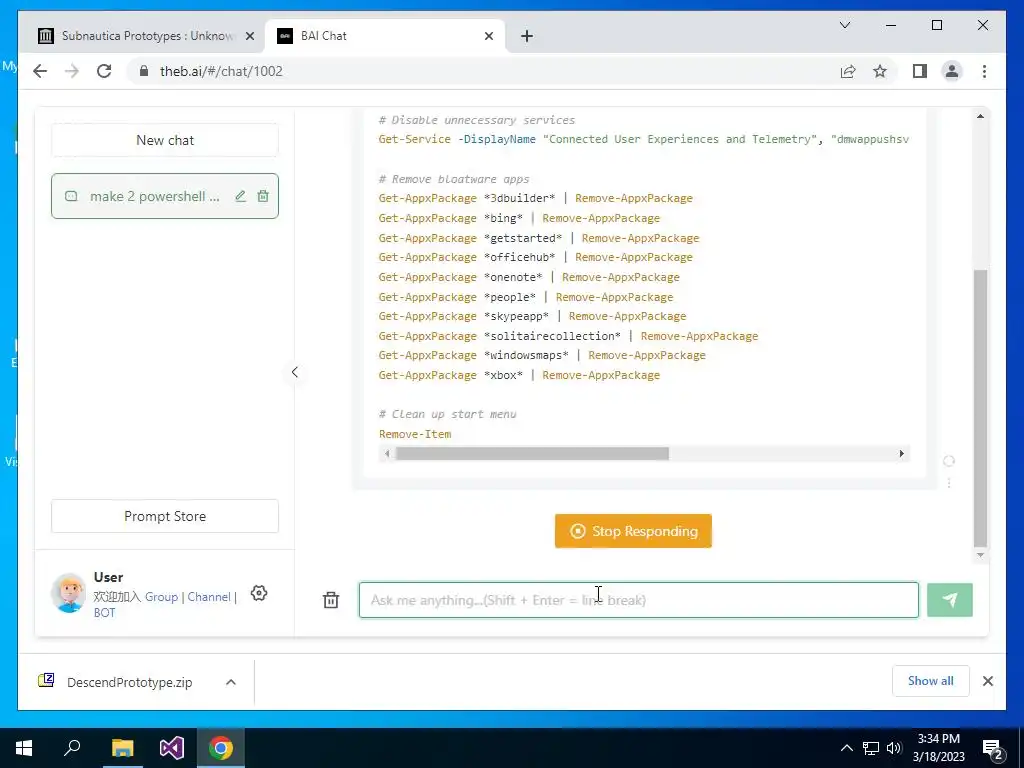Expand DescendPrototype.zip download options chevron
Viewport: 1024px width, 768px height.
click(231, 682)
